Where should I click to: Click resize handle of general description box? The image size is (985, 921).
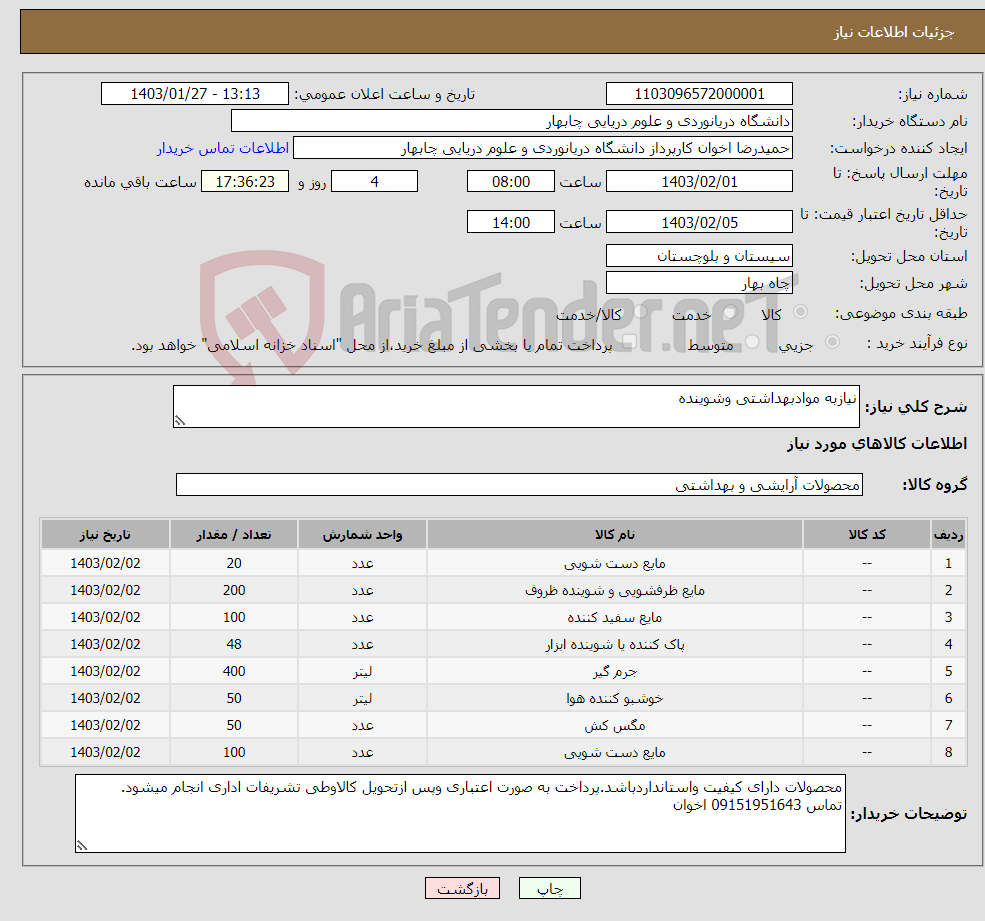pyautogui.click(x=180, y=421)
